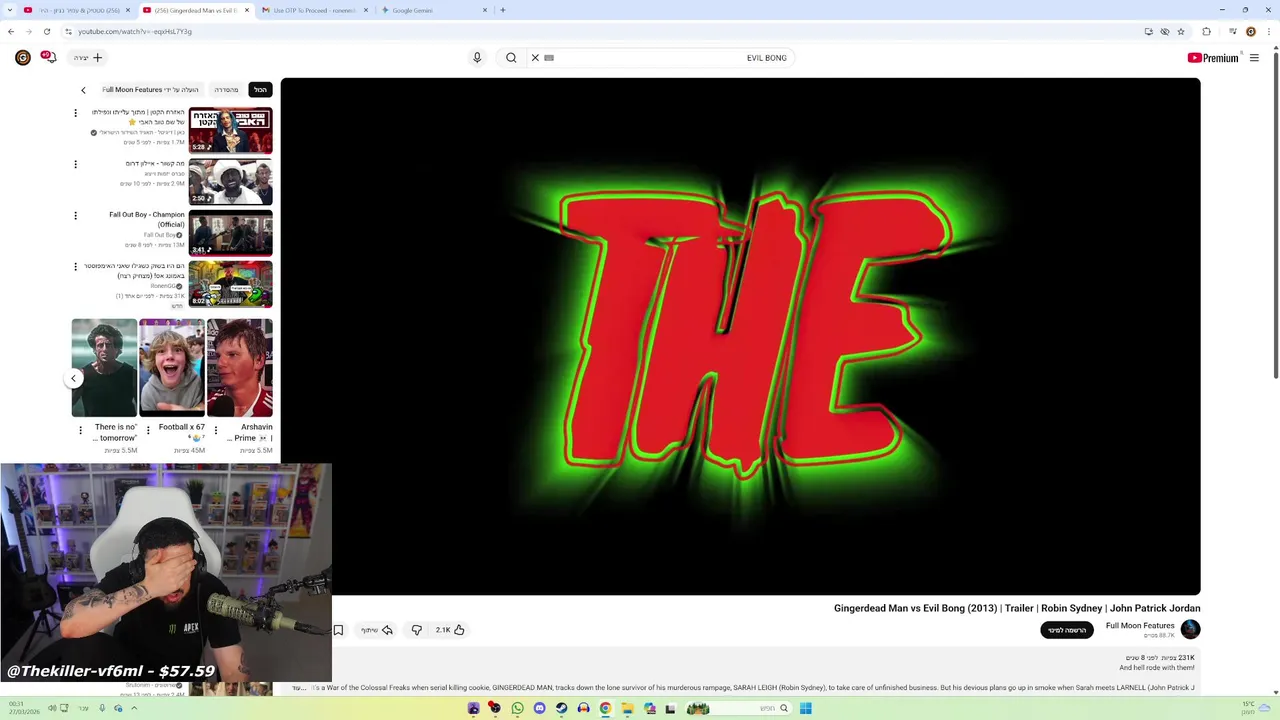The width and height of the screenshot is (1280, 720).
Task: Open the account avatar menu
Action: (x=23, y=58)
